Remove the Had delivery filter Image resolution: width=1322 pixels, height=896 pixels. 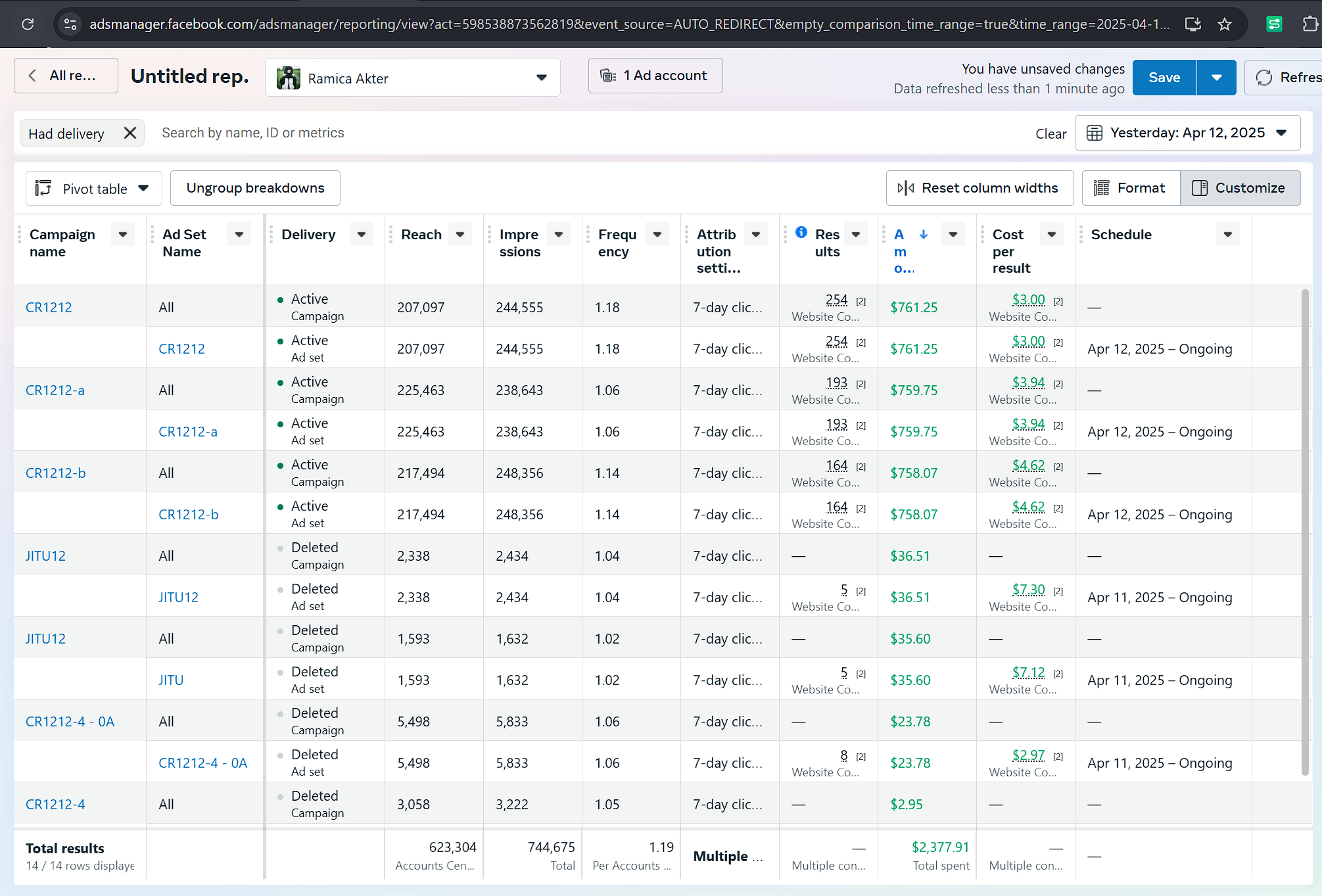(x=130, y=133)
